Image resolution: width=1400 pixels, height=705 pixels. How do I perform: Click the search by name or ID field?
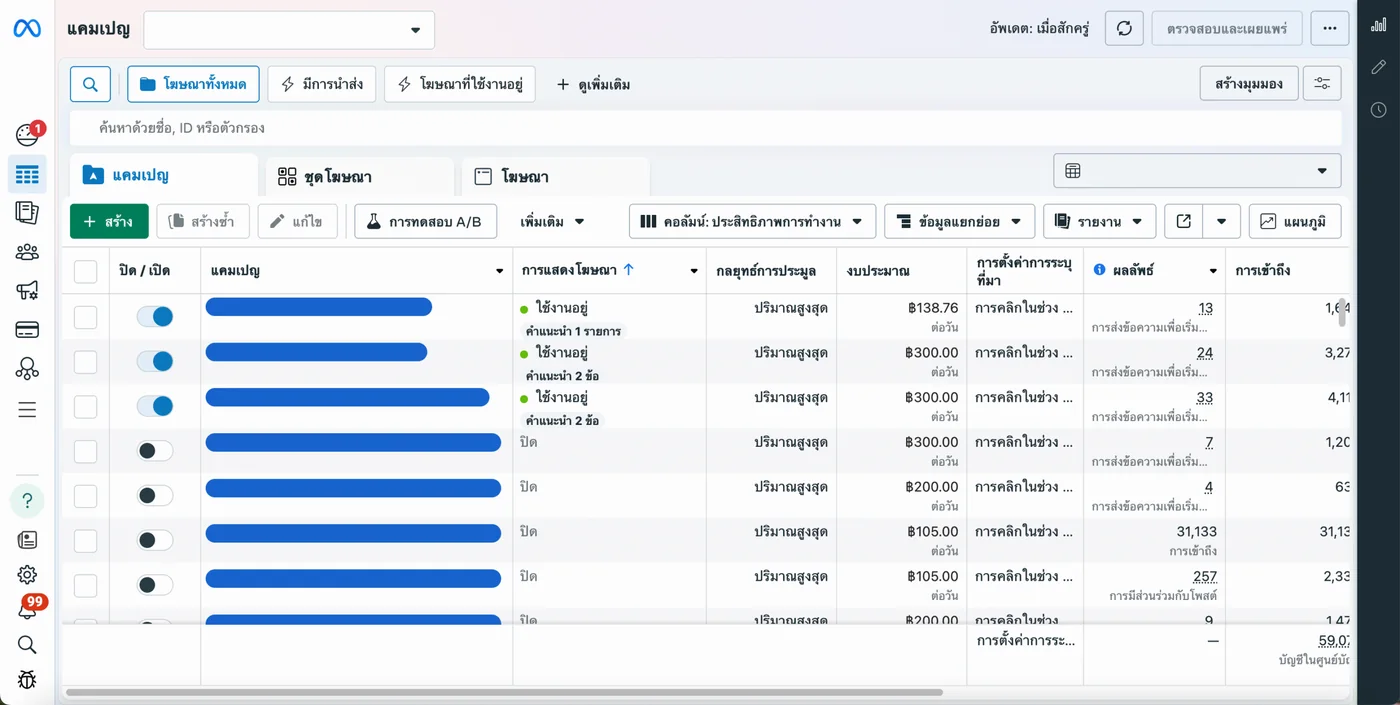[705, 128]
